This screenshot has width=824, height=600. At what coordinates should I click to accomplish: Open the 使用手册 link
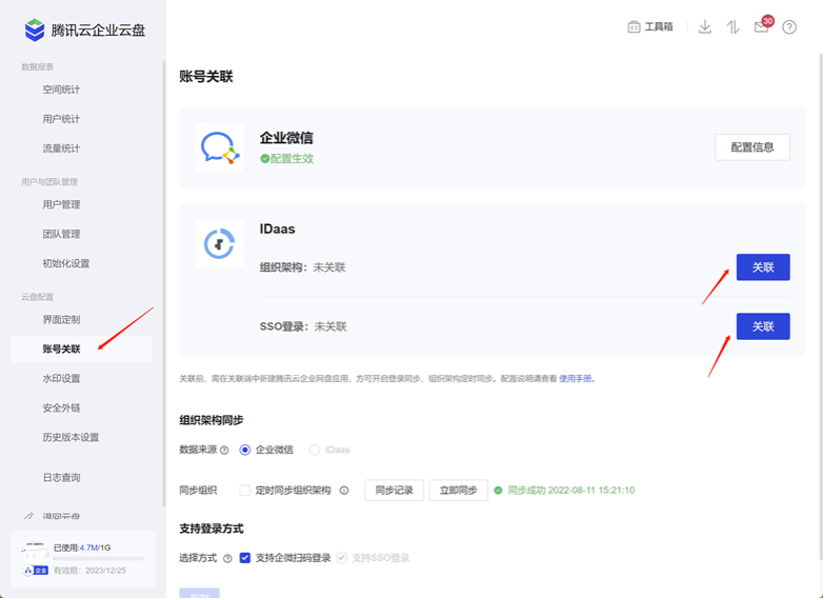click(575, 379)
